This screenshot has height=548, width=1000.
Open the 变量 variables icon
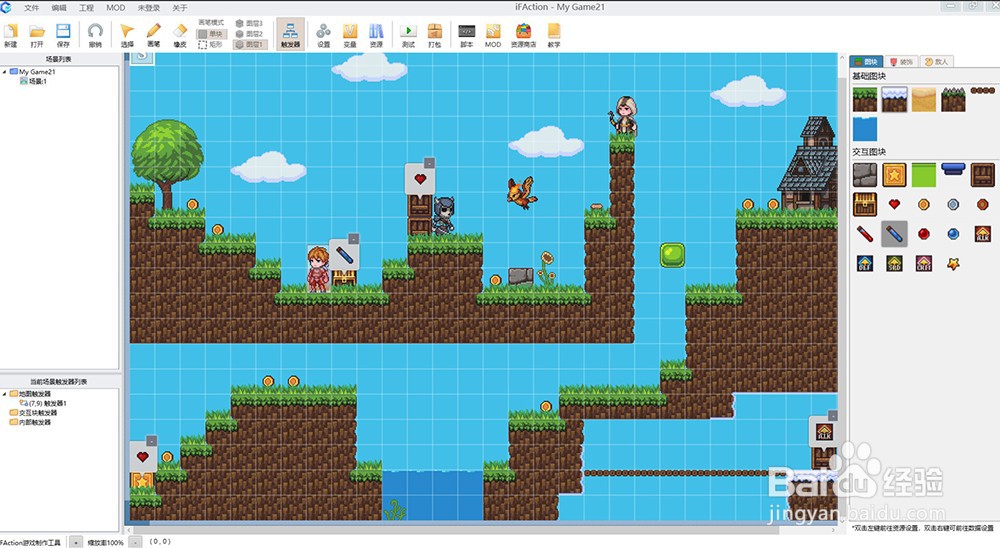point(349,35)
